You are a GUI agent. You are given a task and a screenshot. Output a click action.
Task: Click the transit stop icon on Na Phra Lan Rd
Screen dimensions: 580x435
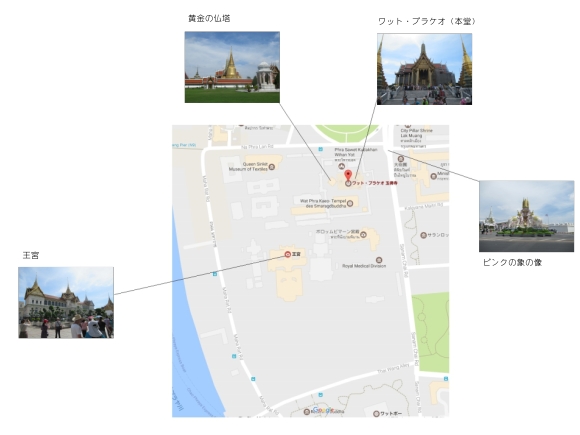(x=320, y=149)
